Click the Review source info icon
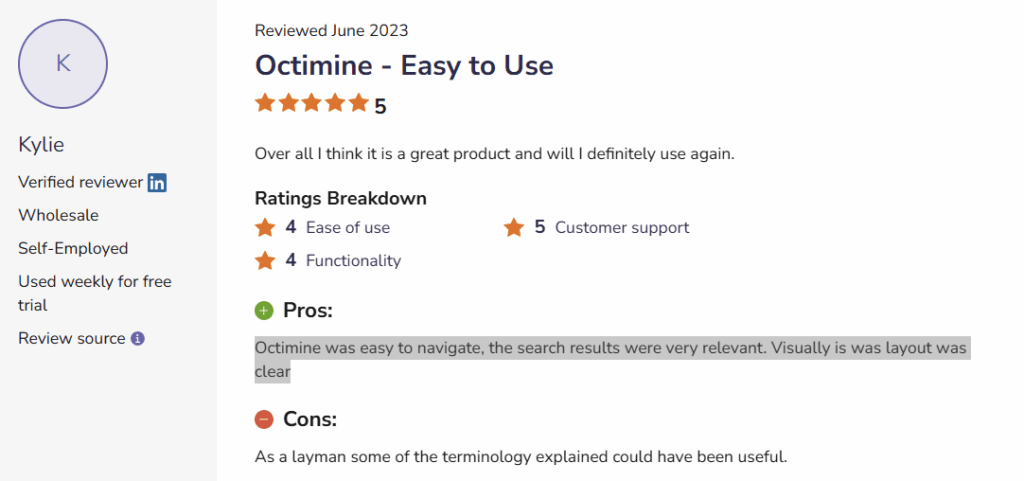The height and width of the screenshot is (481, 1024). click(x=138, y=339)
